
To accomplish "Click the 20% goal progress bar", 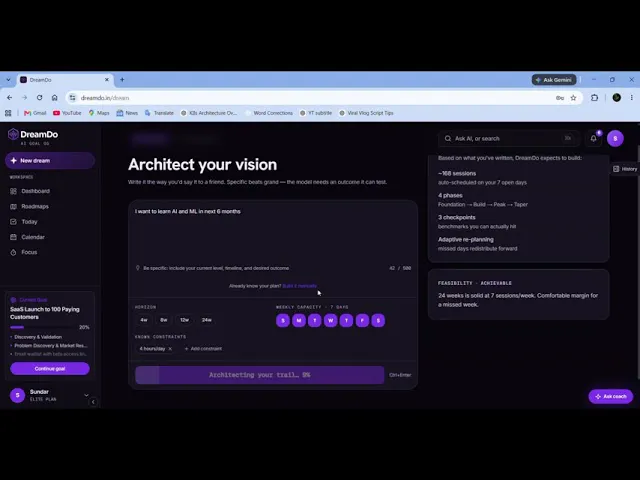I will click(44, 327).
